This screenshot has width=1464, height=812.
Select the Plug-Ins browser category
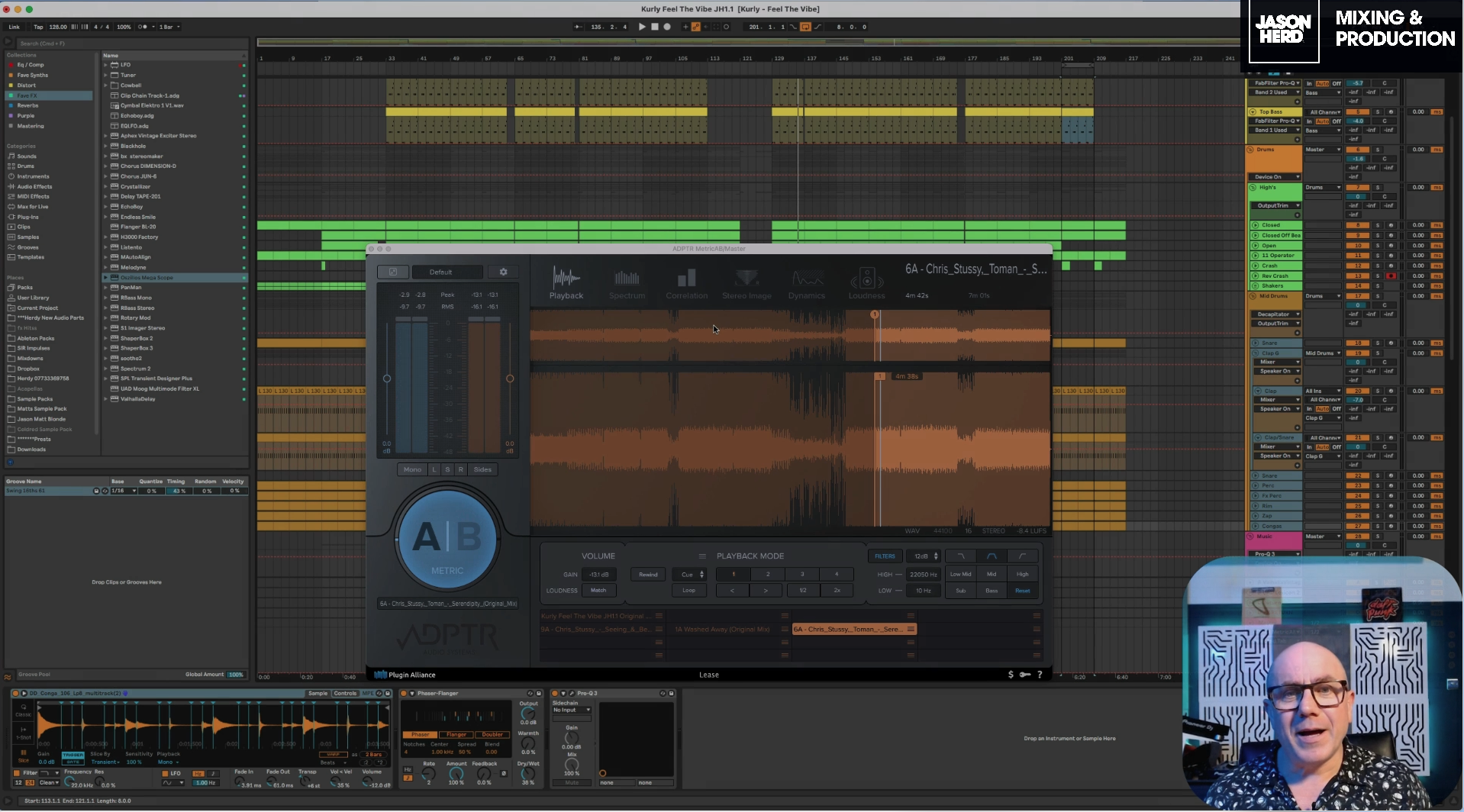click(x=27, y=217)
